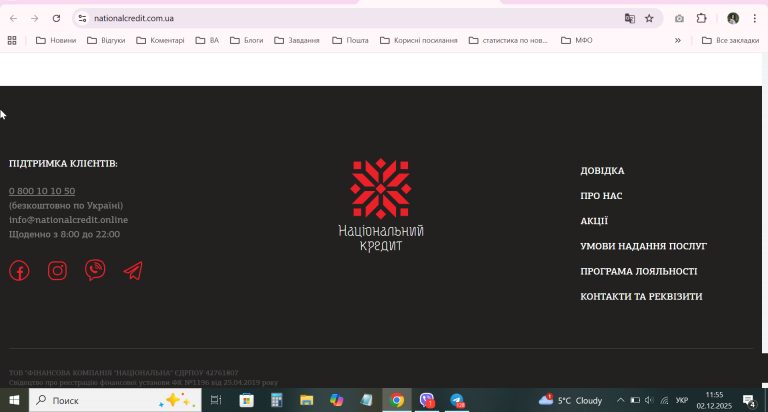Open the Viber contact icon in footer

(95, 270)
